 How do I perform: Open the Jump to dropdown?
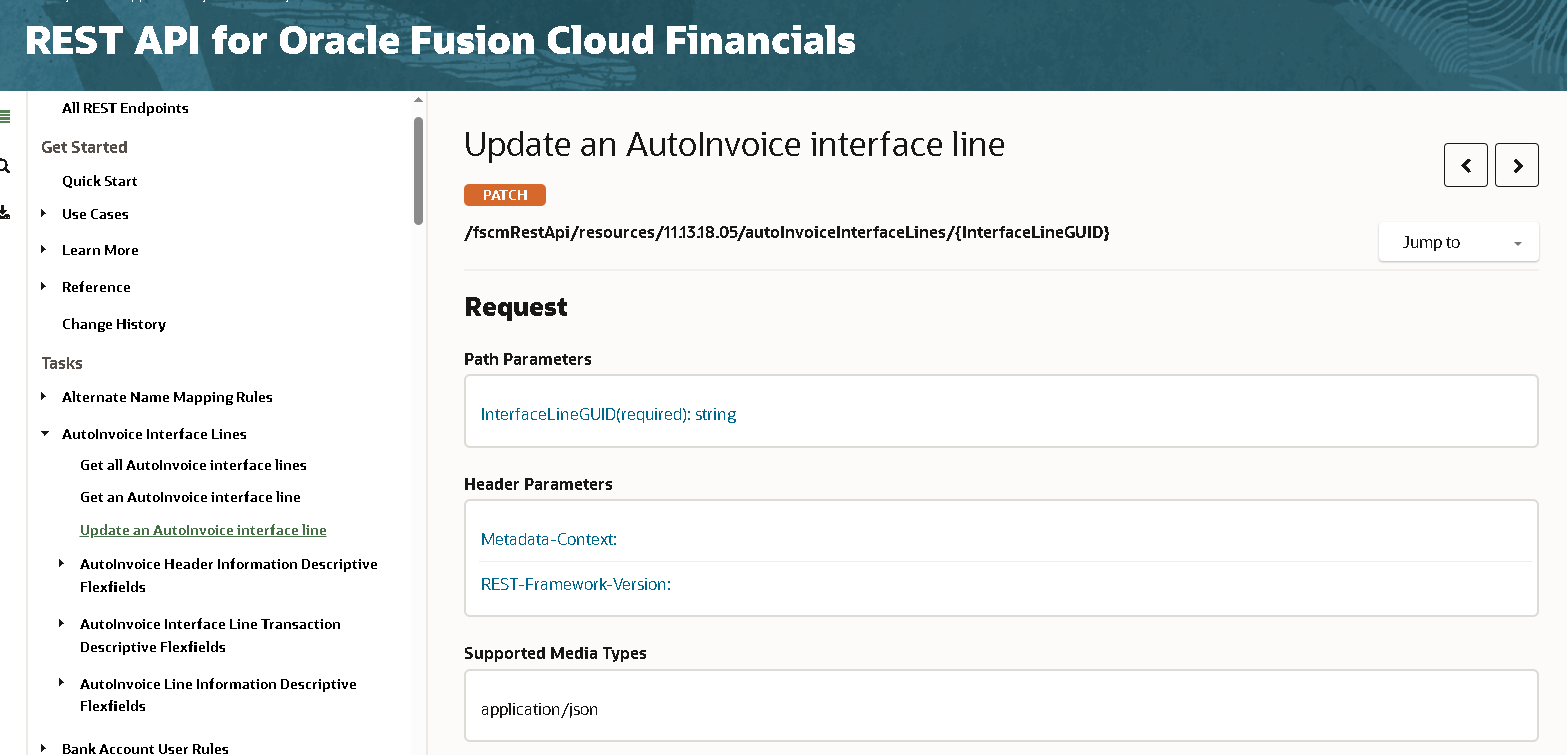pos(1457,243)
